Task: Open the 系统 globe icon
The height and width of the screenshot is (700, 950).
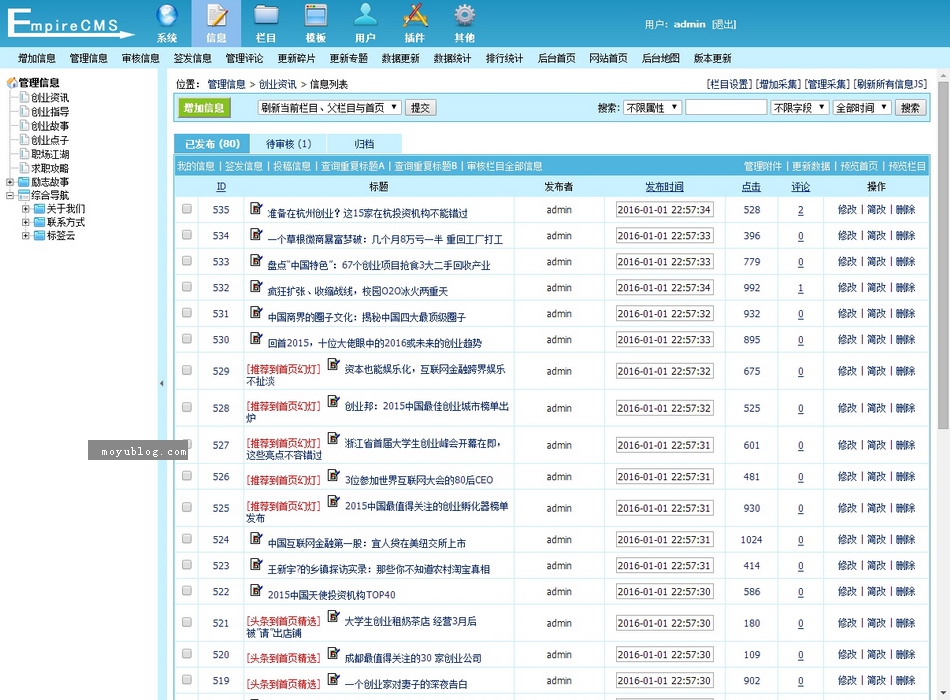Action: 167,16
